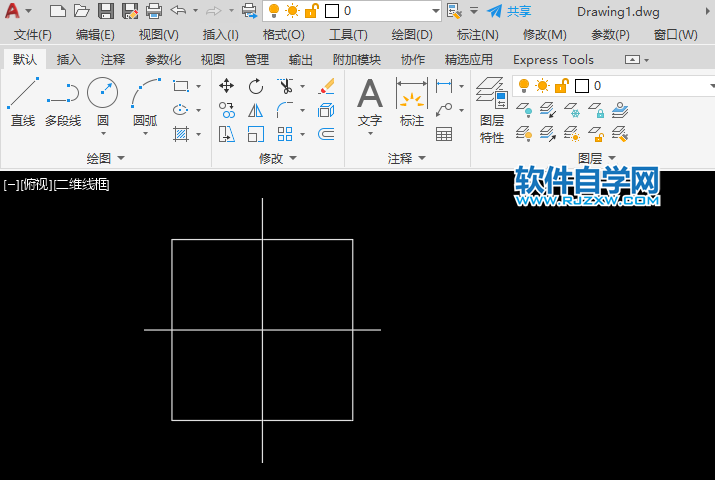Click the [二维线框] visual style label
Screen dimensions: 715x480
click(x=81, y=184)
